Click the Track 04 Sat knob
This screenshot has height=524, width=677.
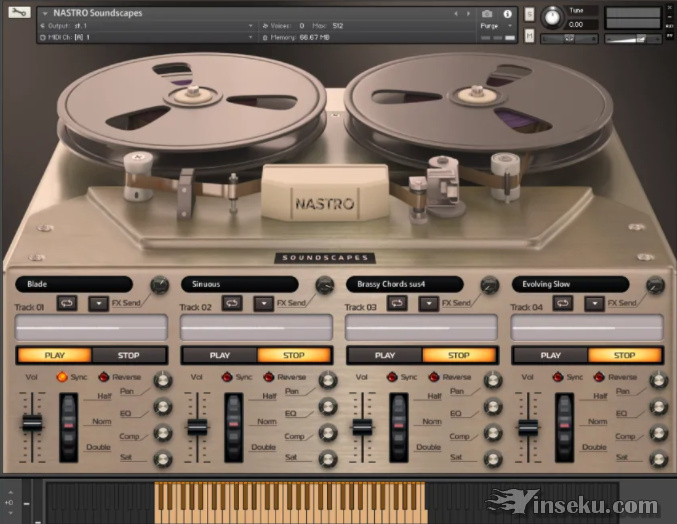[657, 459]
